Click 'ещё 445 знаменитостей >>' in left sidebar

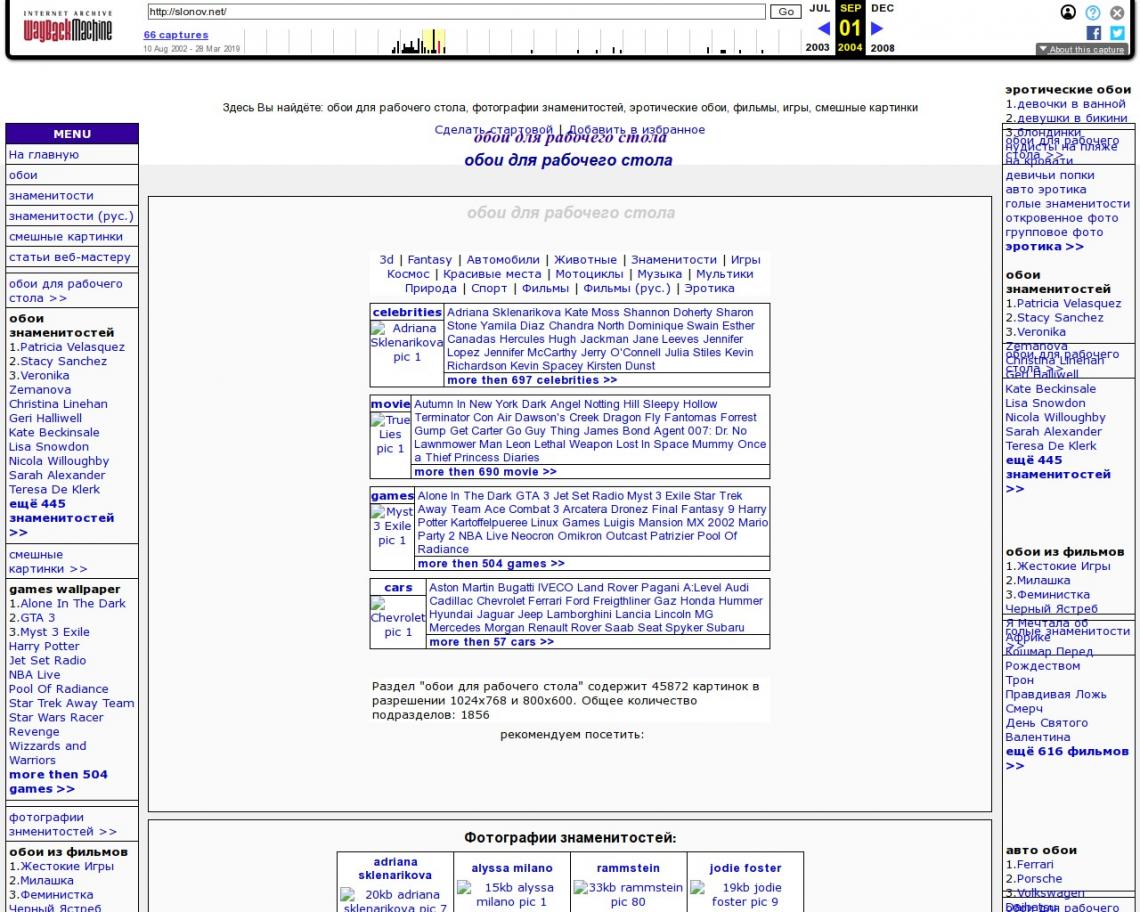62,518
